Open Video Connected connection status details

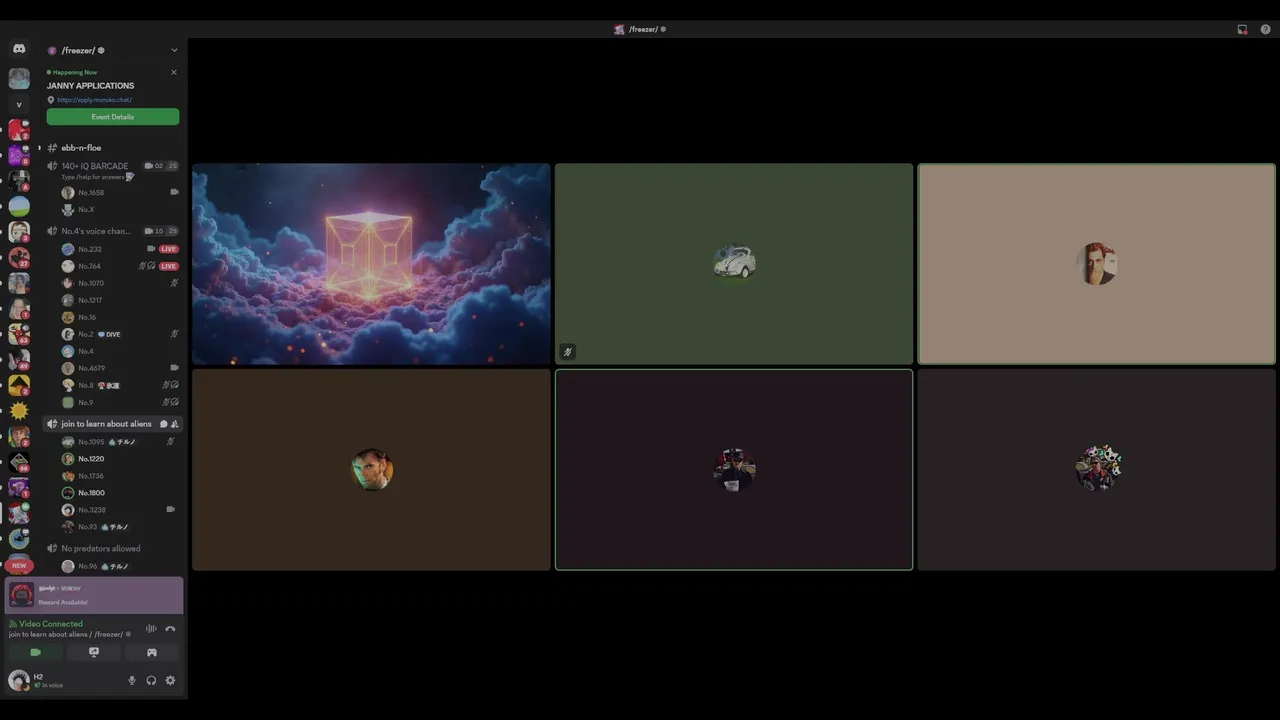tap(51, 624)
